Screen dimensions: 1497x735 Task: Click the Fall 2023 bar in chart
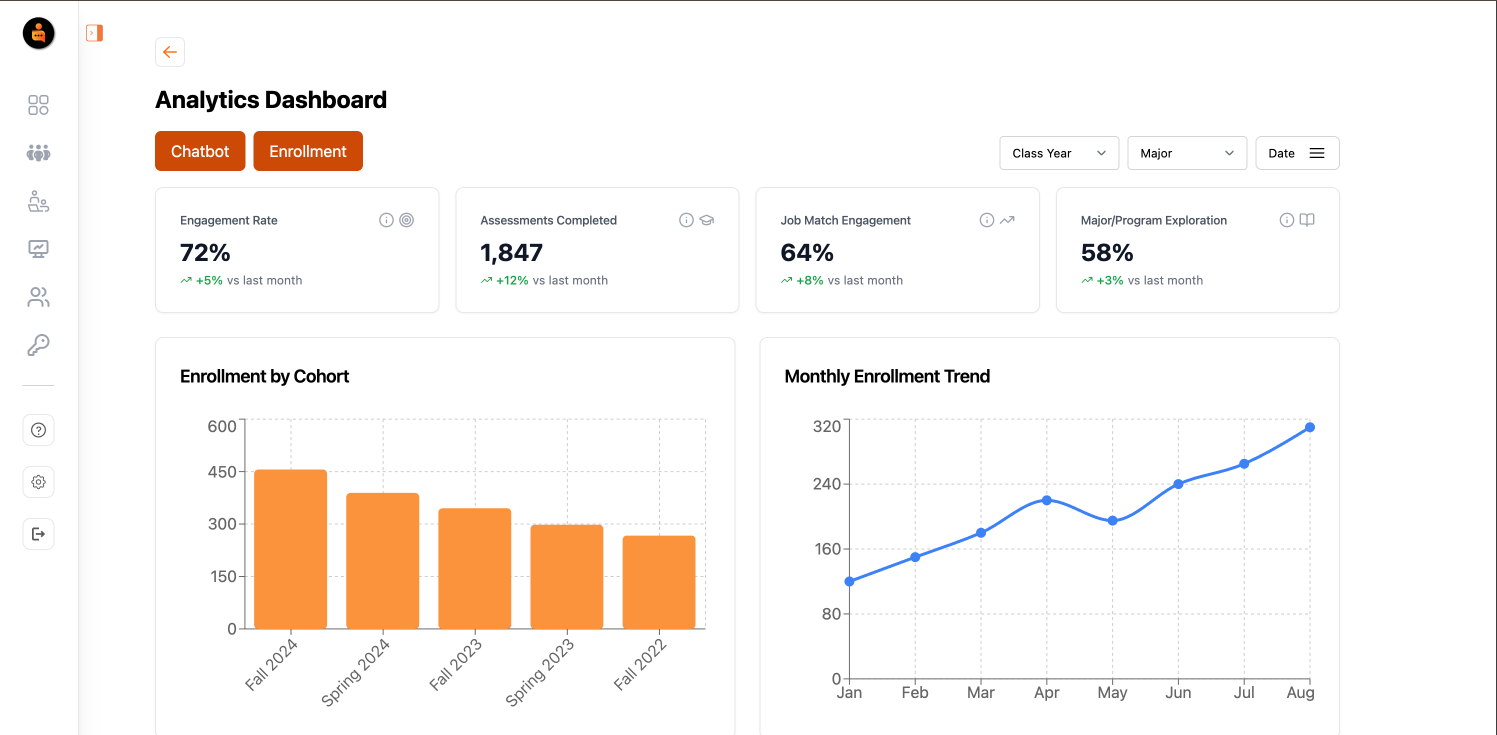(475, 569)
